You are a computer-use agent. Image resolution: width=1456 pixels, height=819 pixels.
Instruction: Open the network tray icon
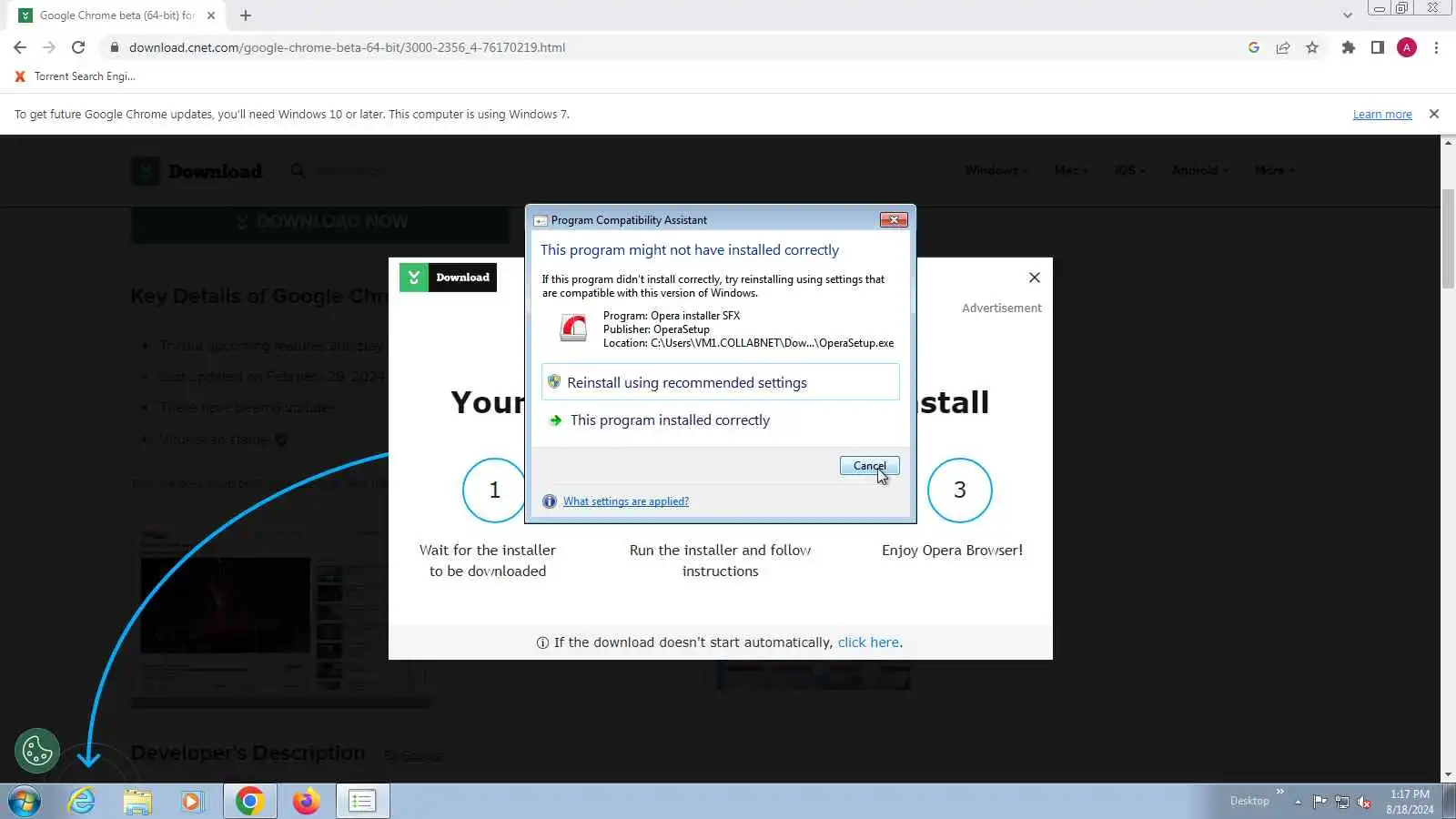tap(1342, 802)
